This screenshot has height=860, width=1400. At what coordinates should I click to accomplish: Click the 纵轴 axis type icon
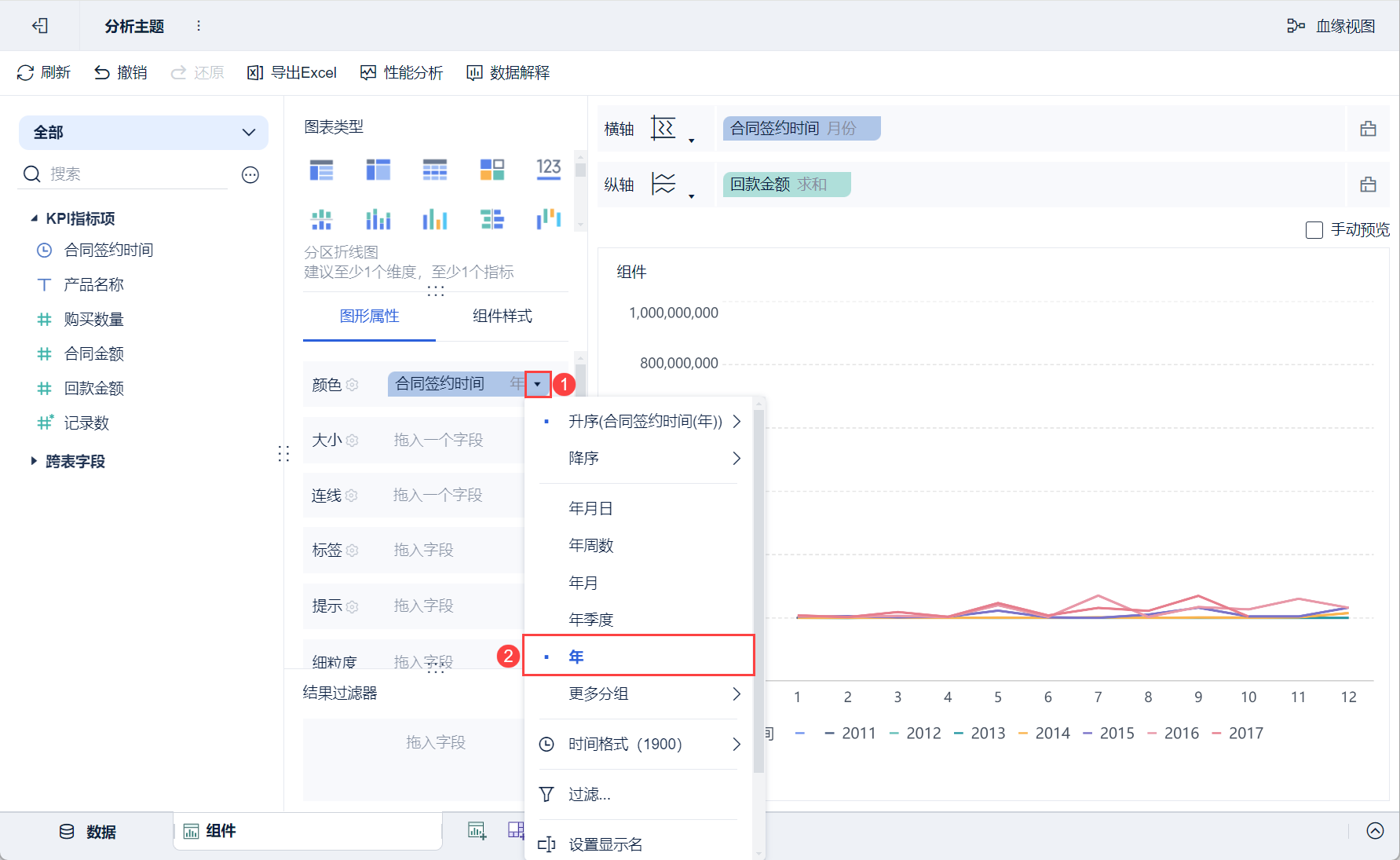(x=663, y=184)
